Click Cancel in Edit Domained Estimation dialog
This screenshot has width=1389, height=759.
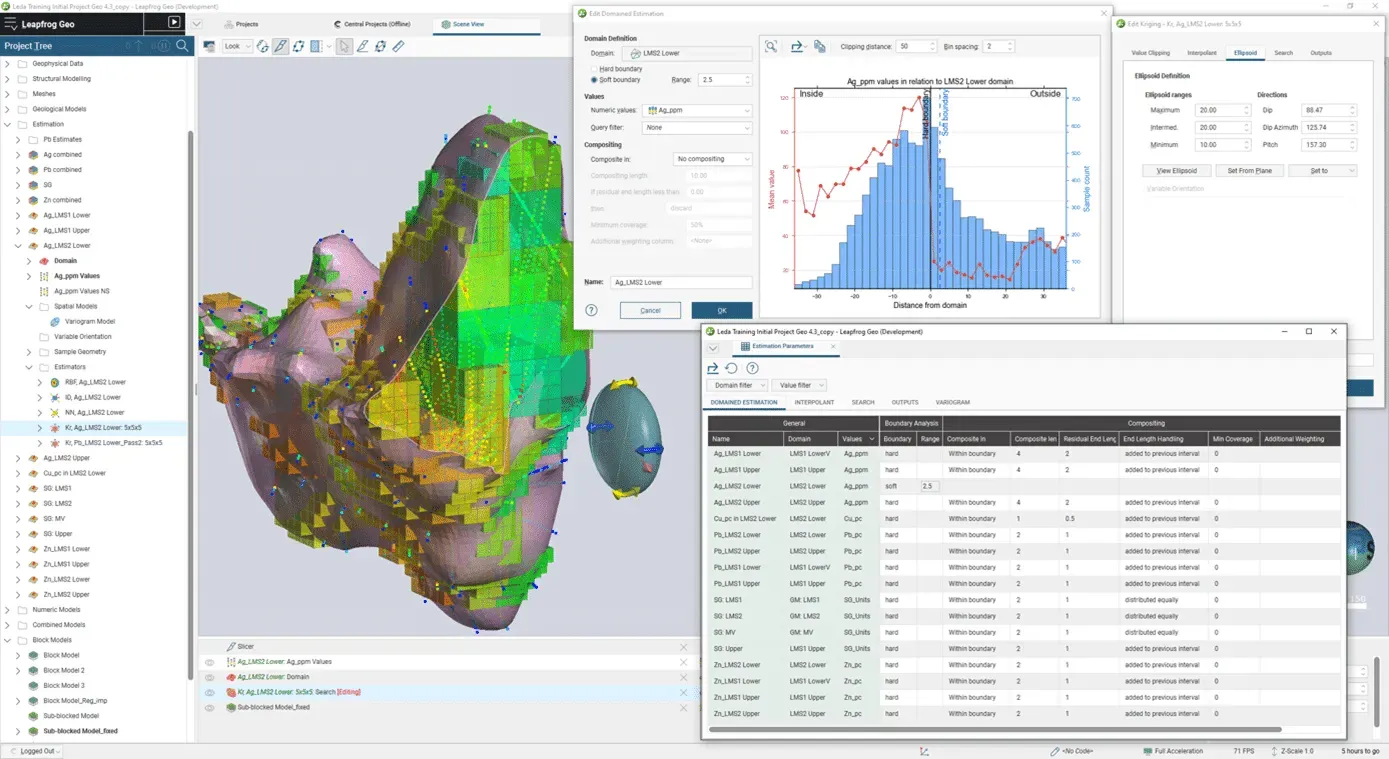pyautogui.click(x=650, y=310)
